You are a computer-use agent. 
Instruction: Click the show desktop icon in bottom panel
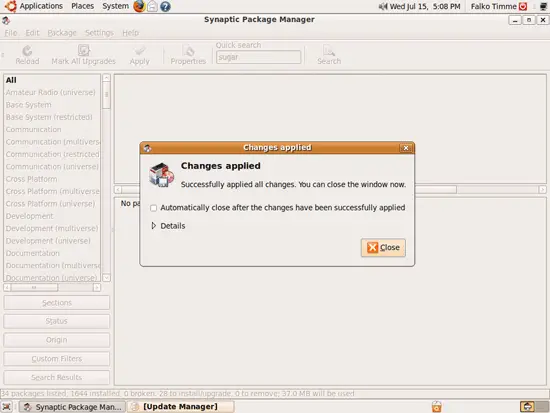click(x=7, y=407)
